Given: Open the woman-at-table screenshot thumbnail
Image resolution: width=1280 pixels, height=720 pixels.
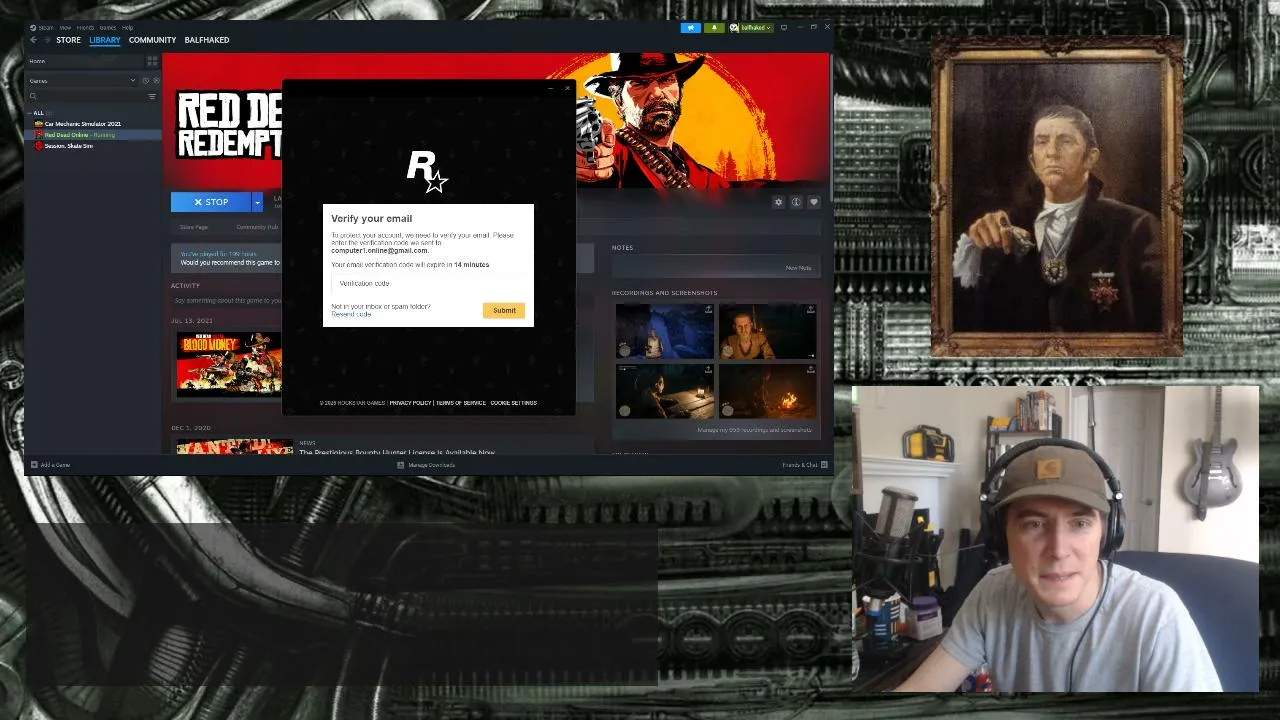Looking at the screenshot, I should pyautogui.click(x=665, y=391).
